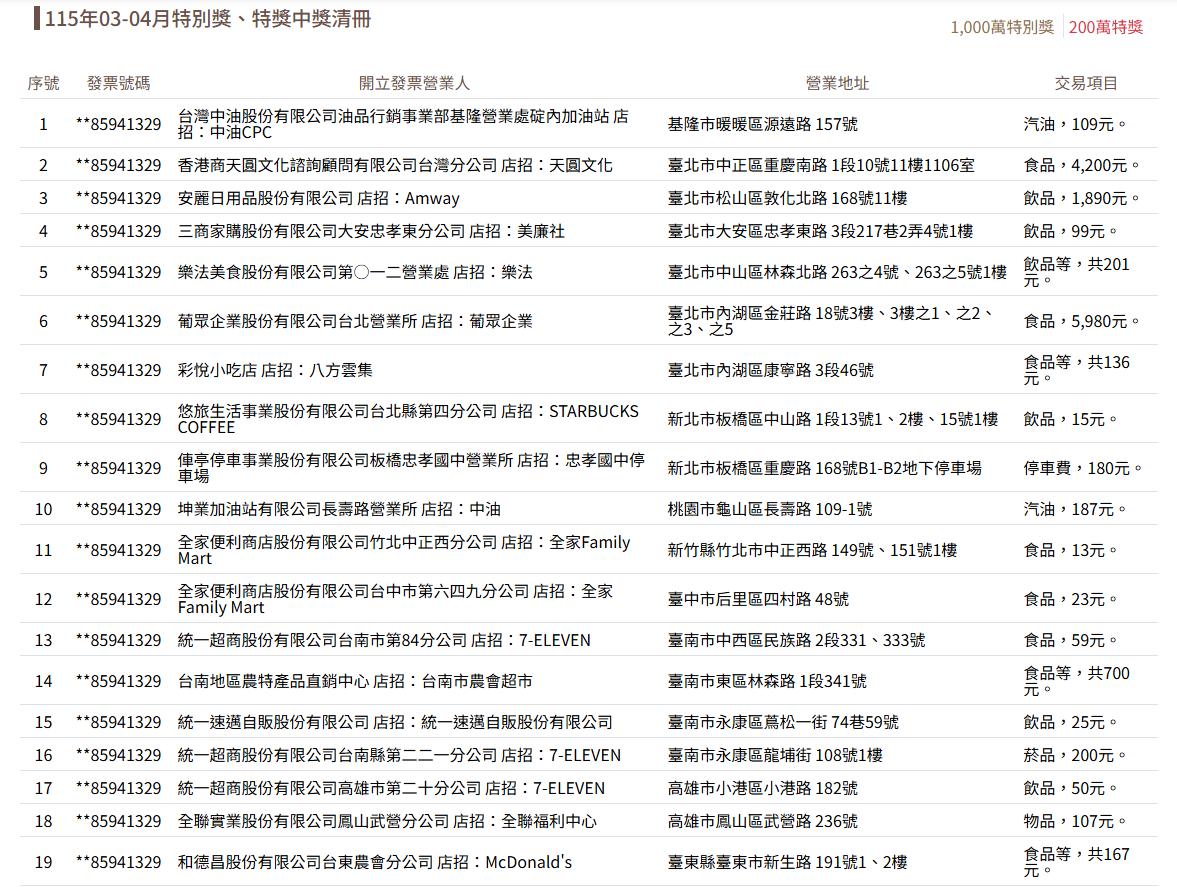Image resolution: width=1177 pixels, height=887 pixels.
Task: Select transaction 汽油,187元
Action: [x=1075, y=509]
